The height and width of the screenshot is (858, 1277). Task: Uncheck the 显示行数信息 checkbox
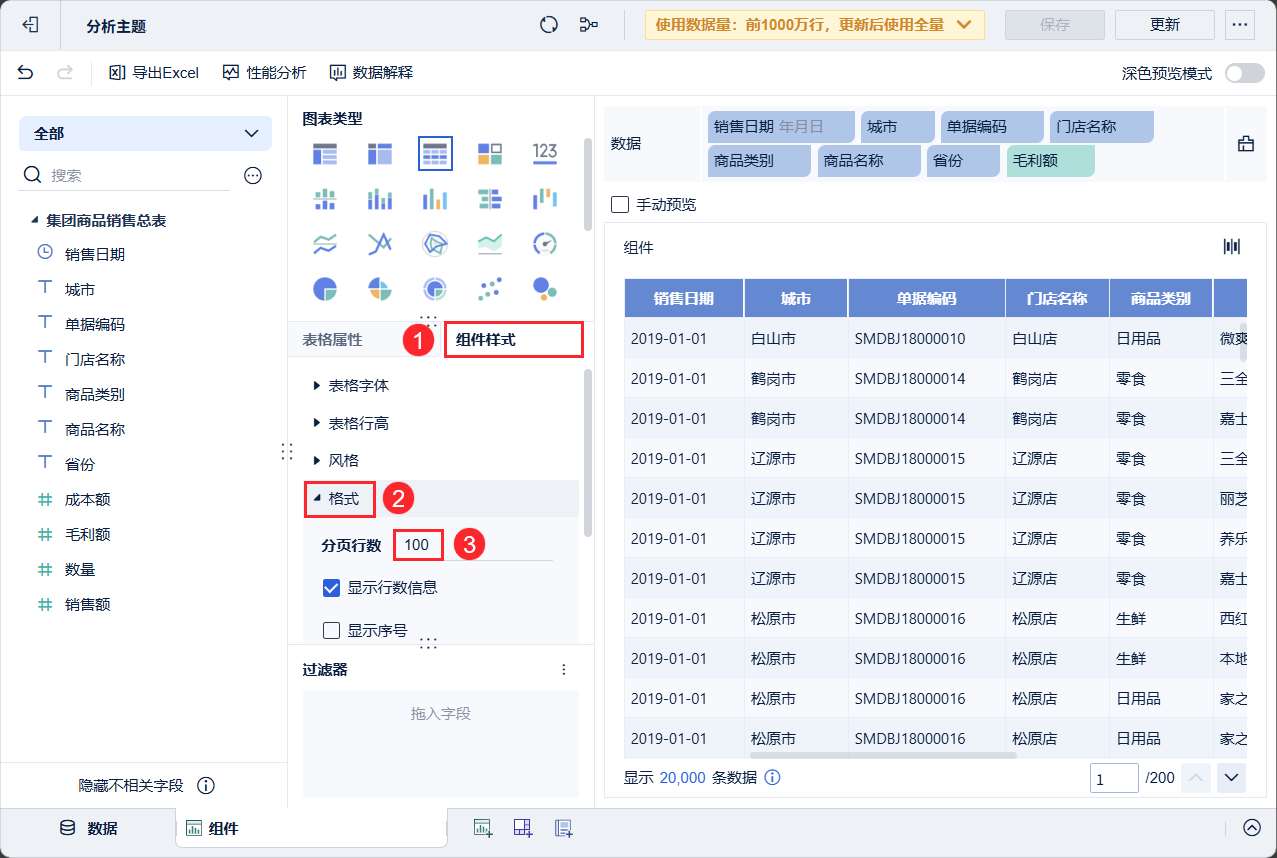coord(332,587)
